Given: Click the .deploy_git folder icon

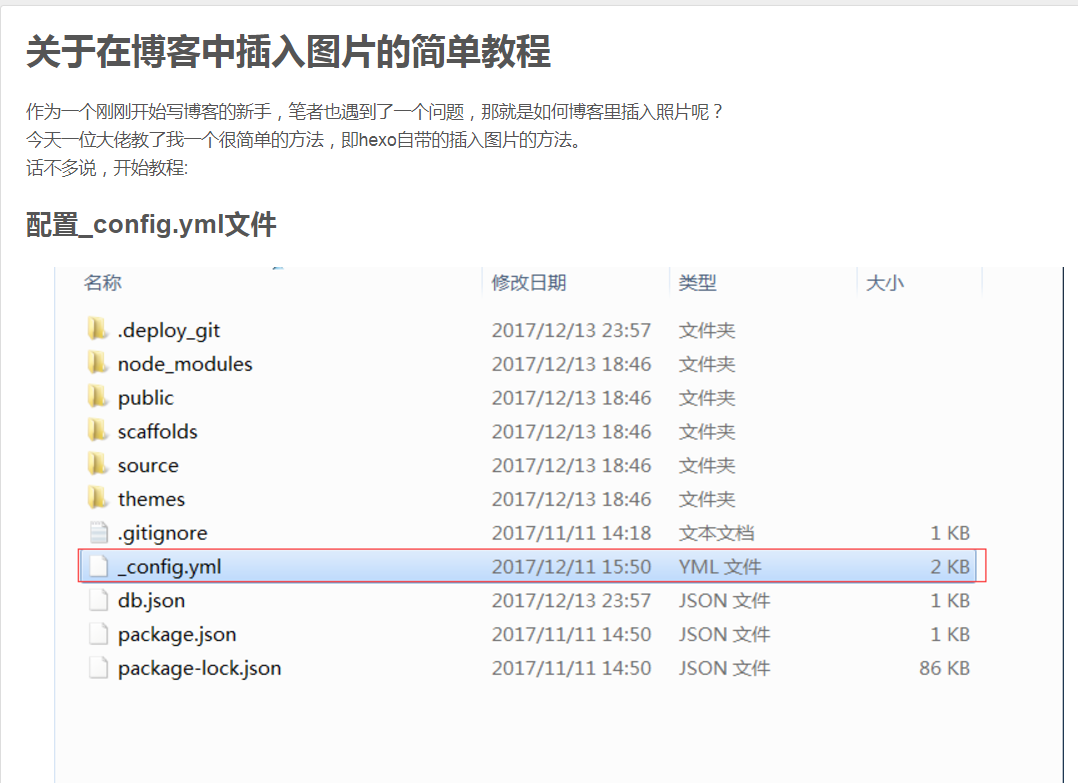Looking at the screenshot, I should (x=98, y=329).
